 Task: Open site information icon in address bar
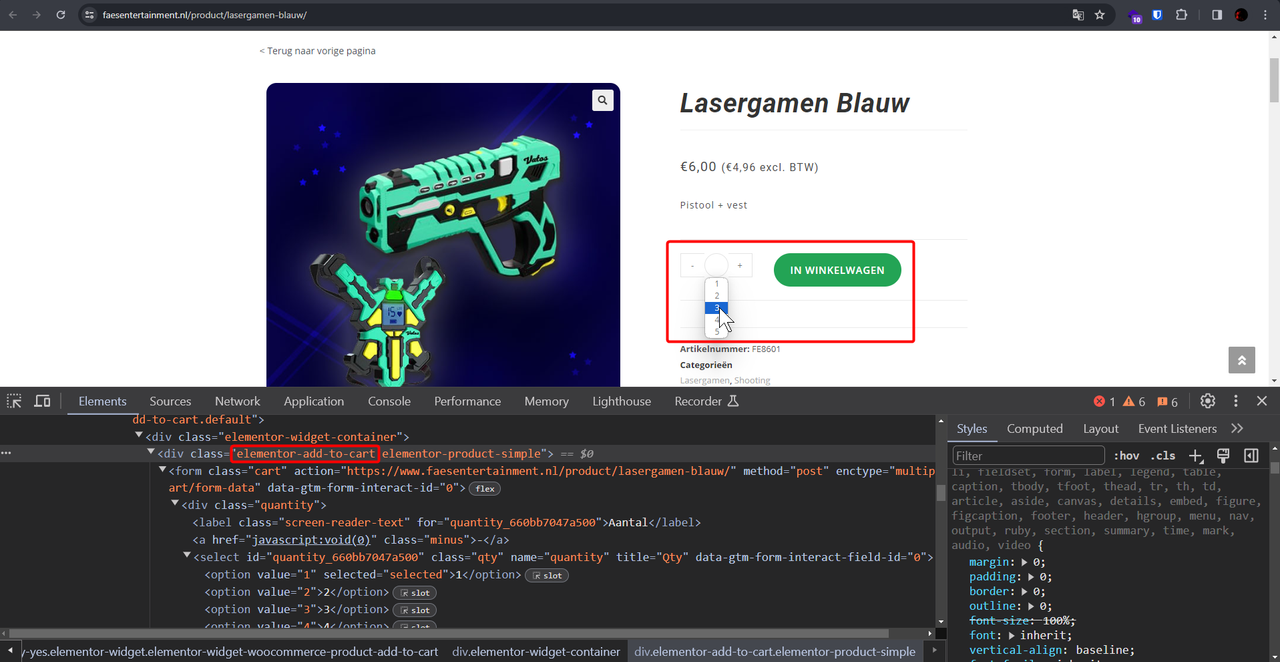(89, 15)
